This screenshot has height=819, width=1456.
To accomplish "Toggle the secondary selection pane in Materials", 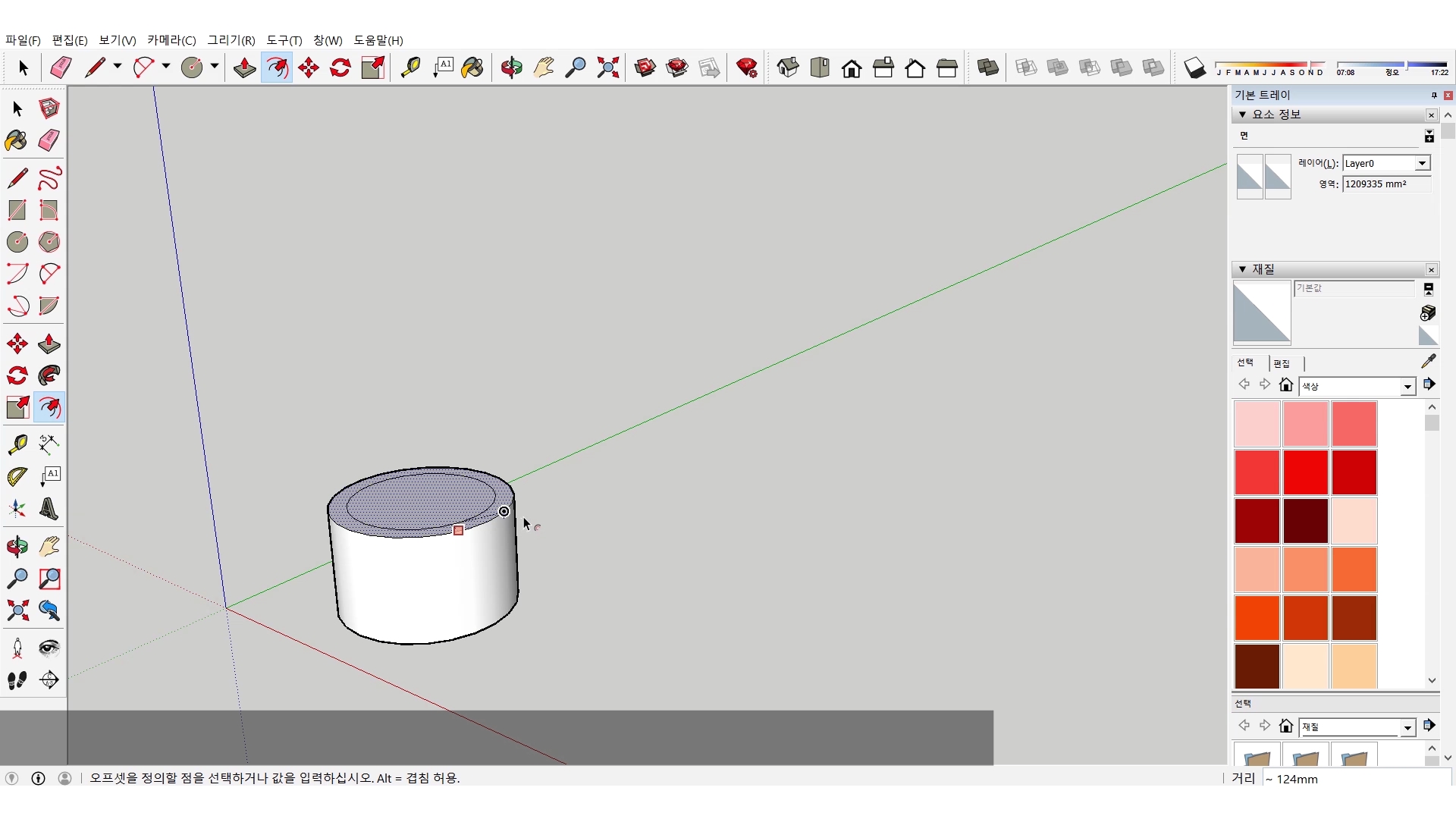I will pyautogui.click(x=1428, y=289).
